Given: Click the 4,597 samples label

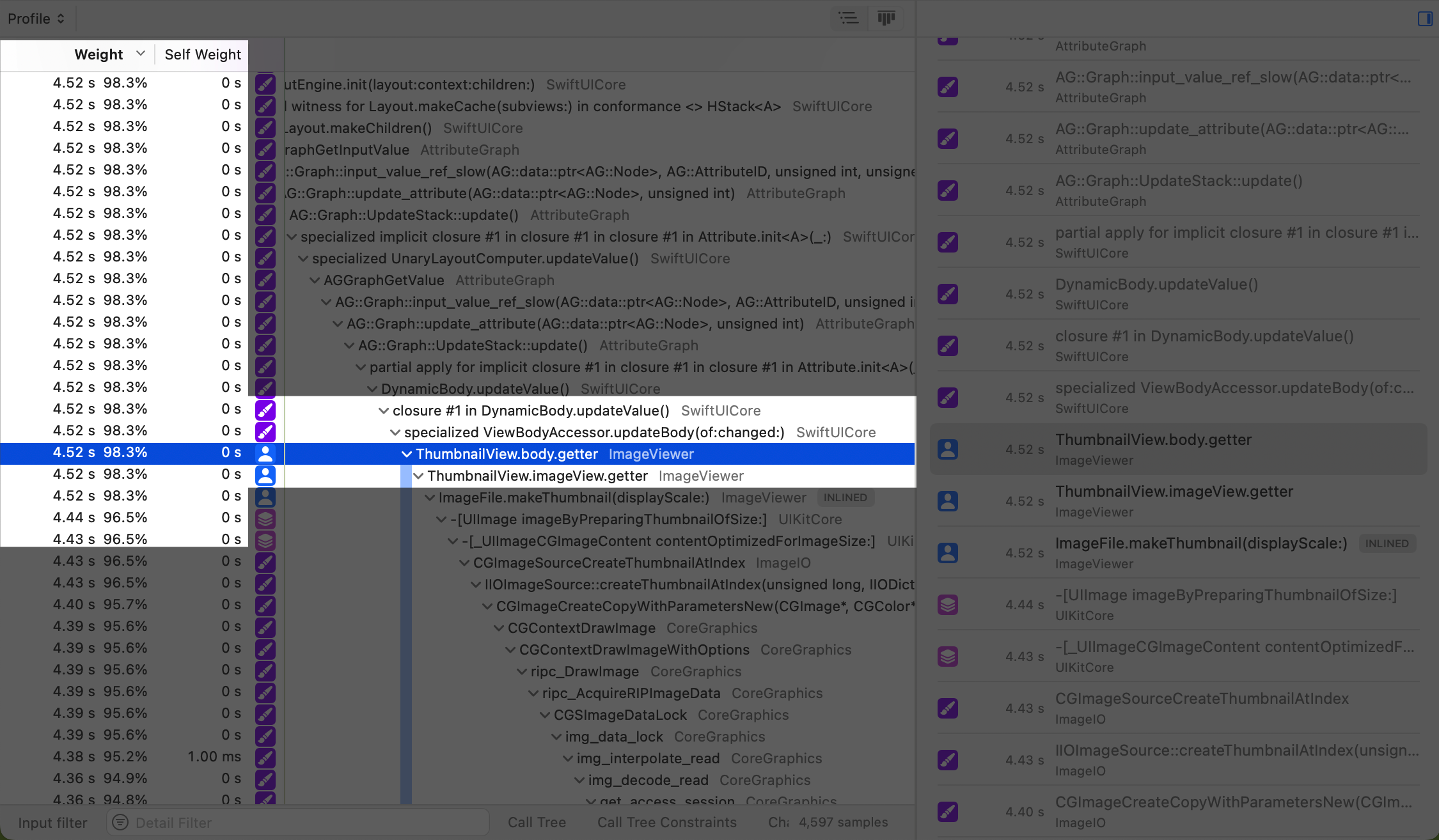Looking at the screenshot, I should pyautogui.click(x=840, y=823).
